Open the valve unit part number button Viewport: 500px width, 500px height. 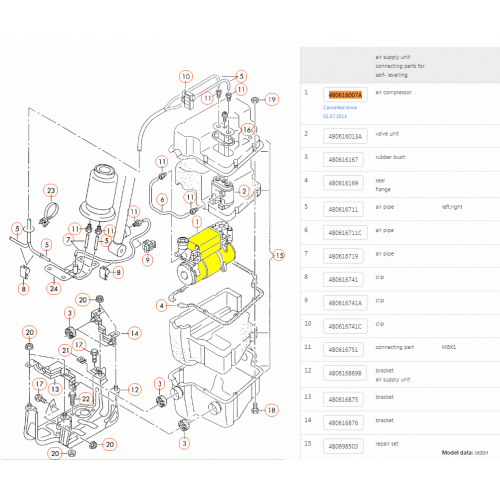[345, 136]
